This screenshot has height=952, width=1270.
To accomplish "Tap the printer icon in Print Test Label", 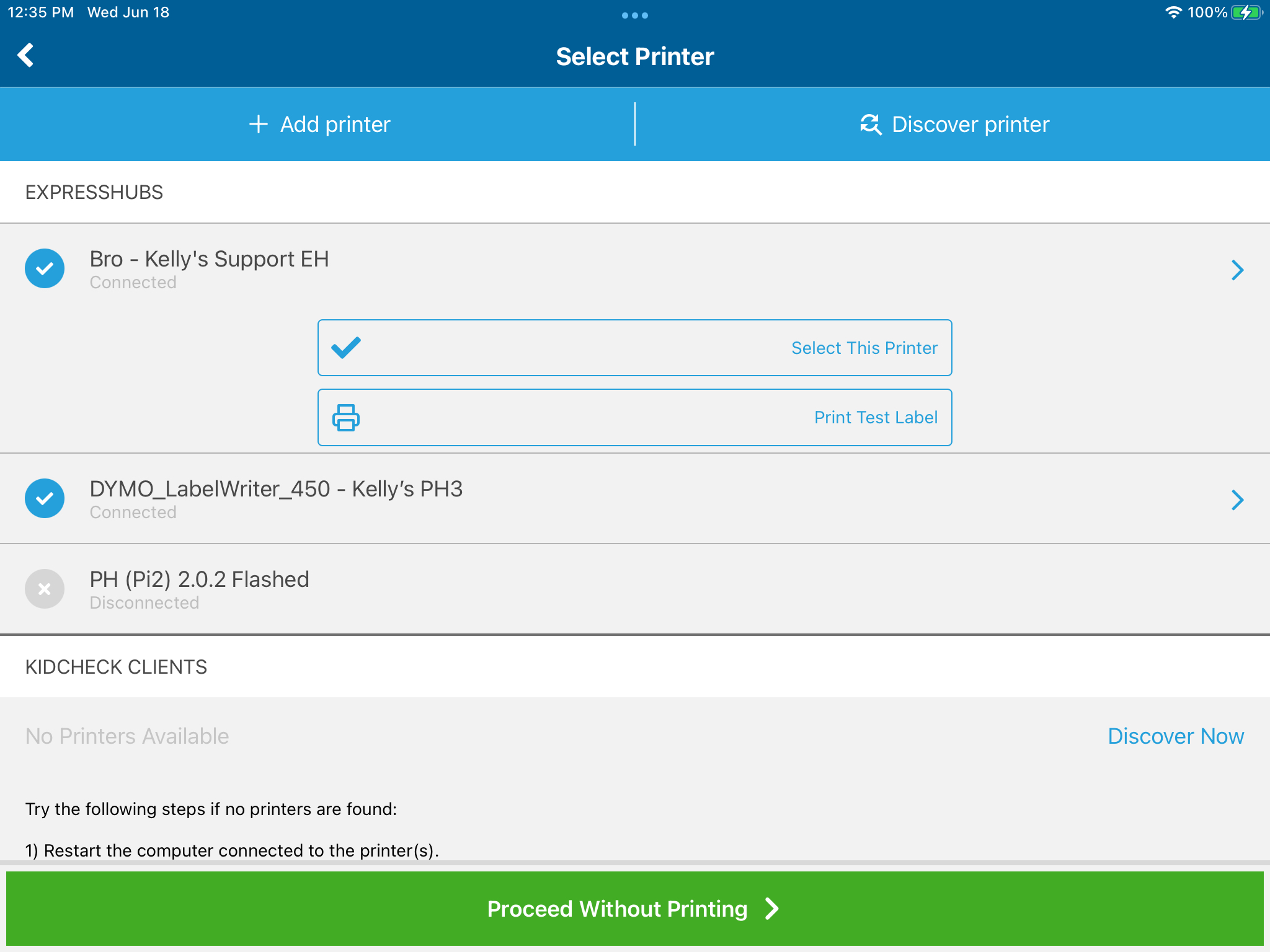I will 346,417.
